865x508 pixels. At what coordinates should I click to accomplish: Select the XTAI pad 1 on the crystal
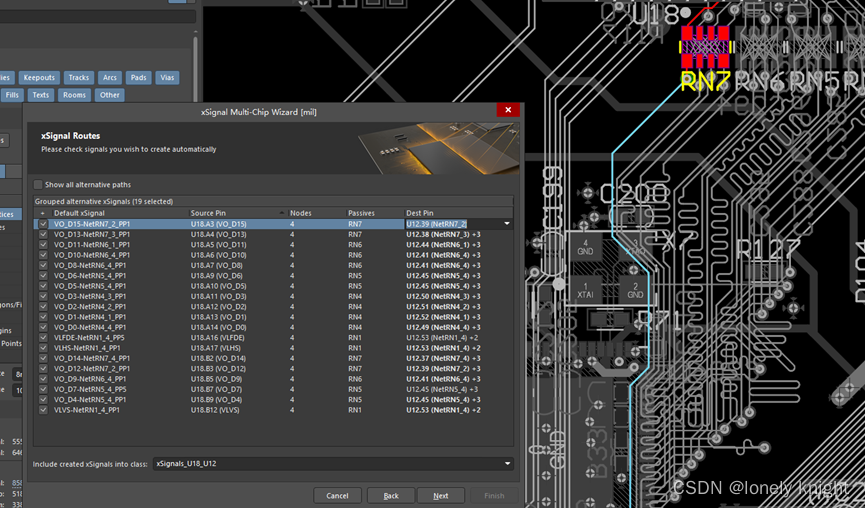pos(585,290)
